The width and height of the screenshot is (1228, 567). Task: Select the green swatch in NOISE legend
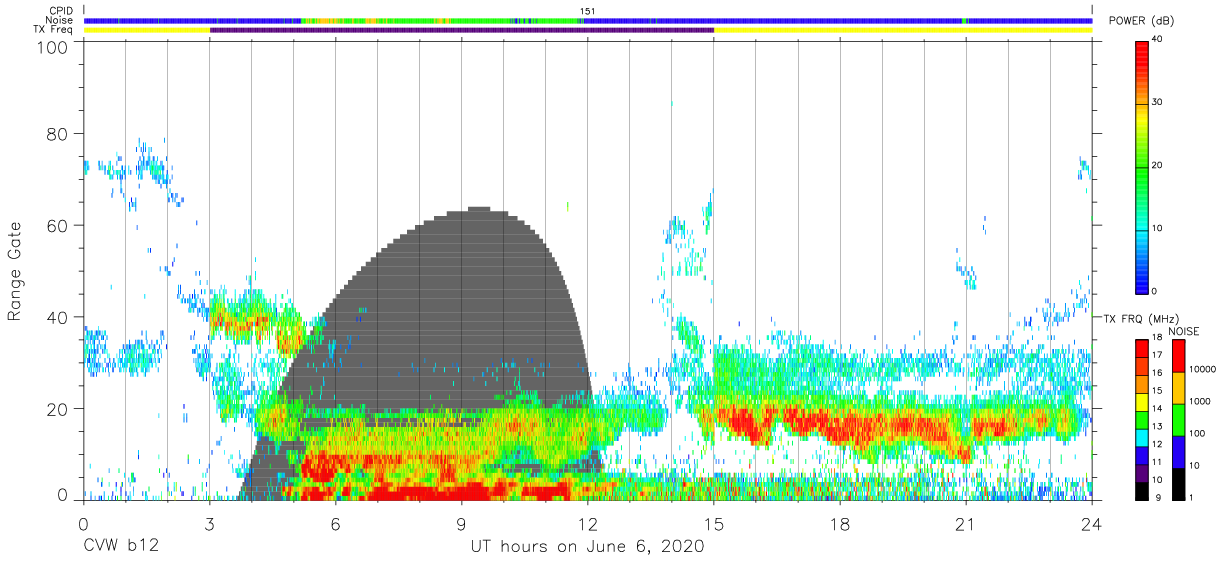coord(1178,419)
